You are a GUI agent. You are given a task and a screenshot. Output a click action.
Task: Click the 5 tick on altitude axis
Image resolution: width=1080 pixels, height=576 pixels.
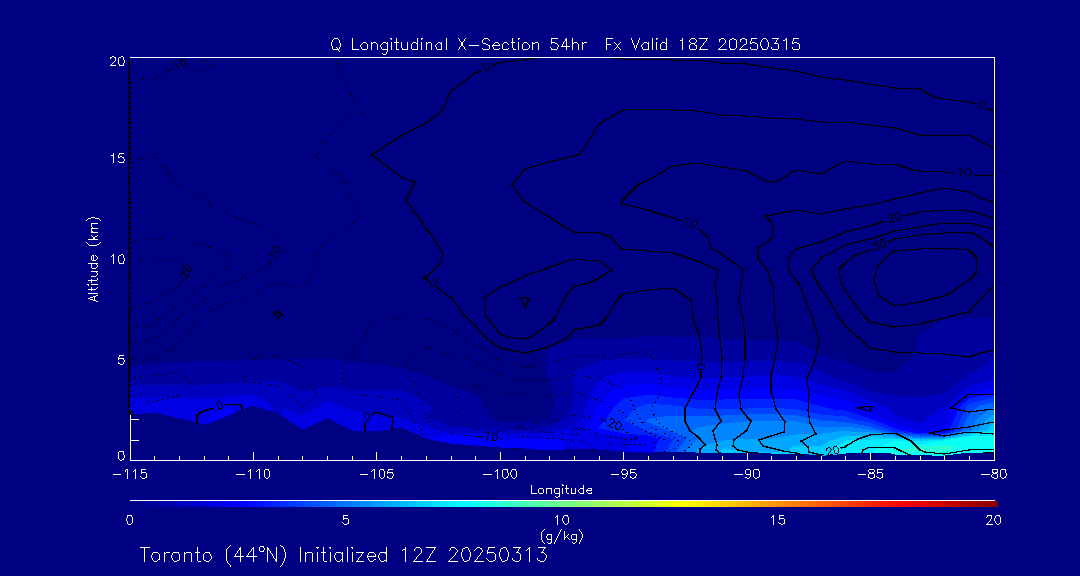click(121, 360)
